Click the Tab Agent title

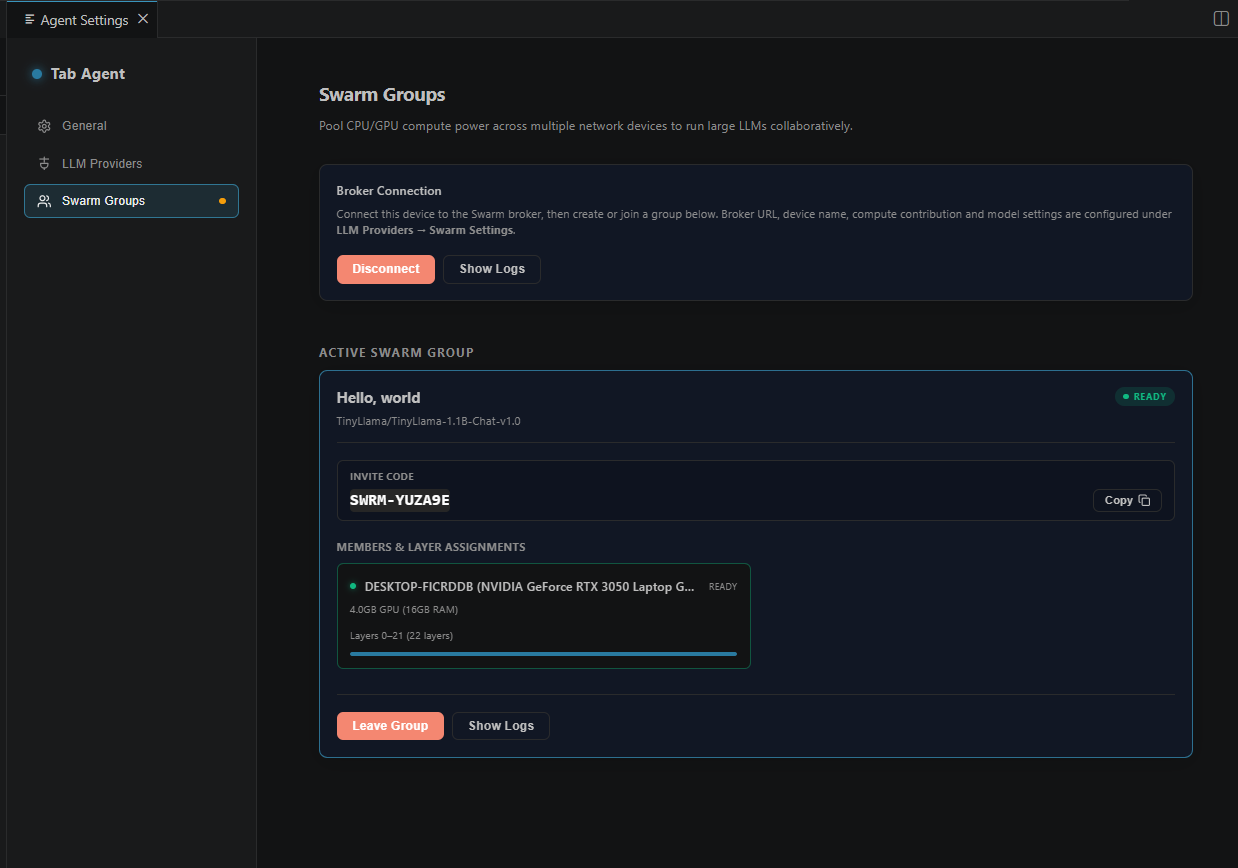[88, 74]
